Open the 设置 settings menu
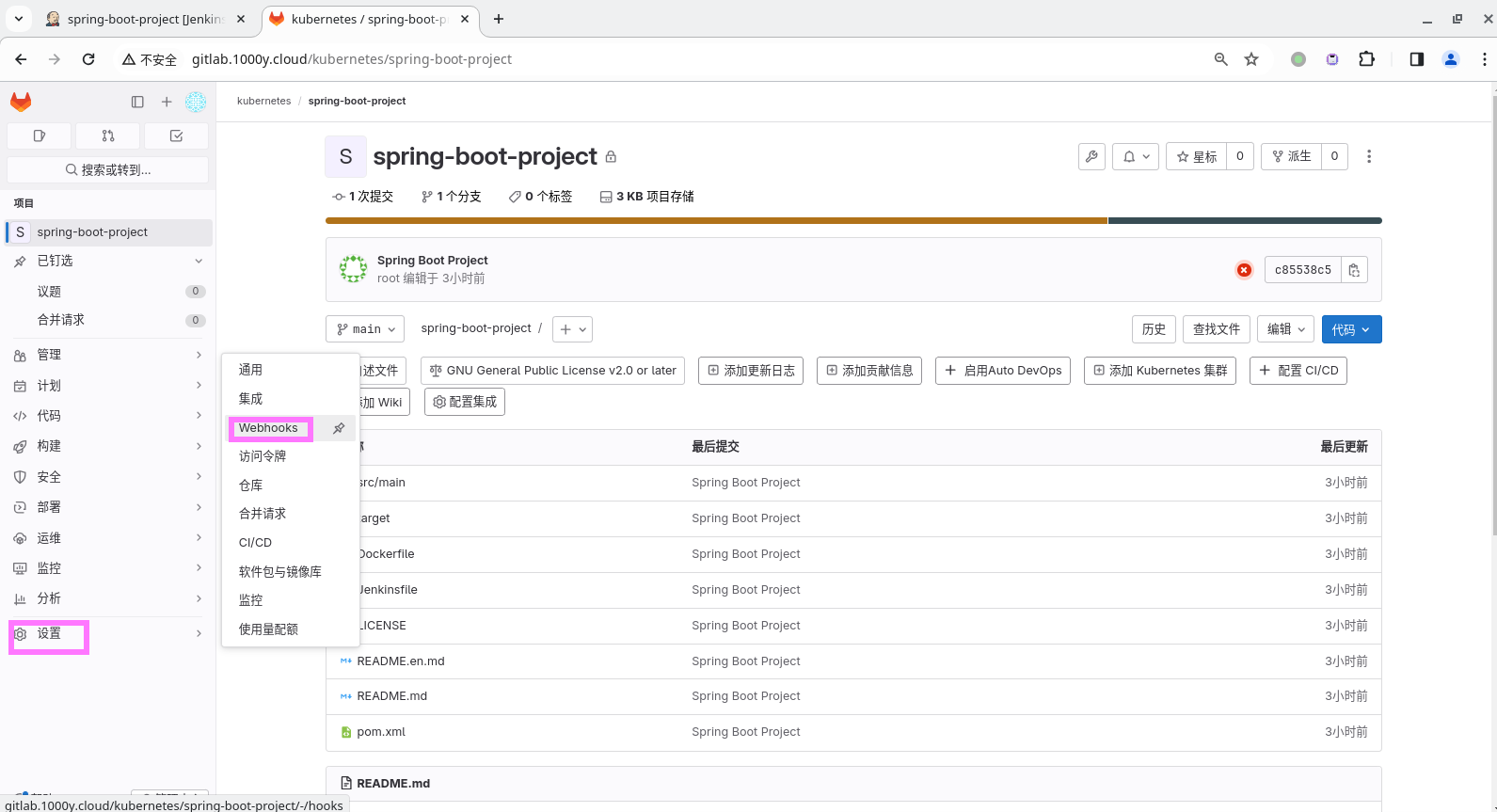This screenshot has width=1497, height=812. [x=109, y=634]
